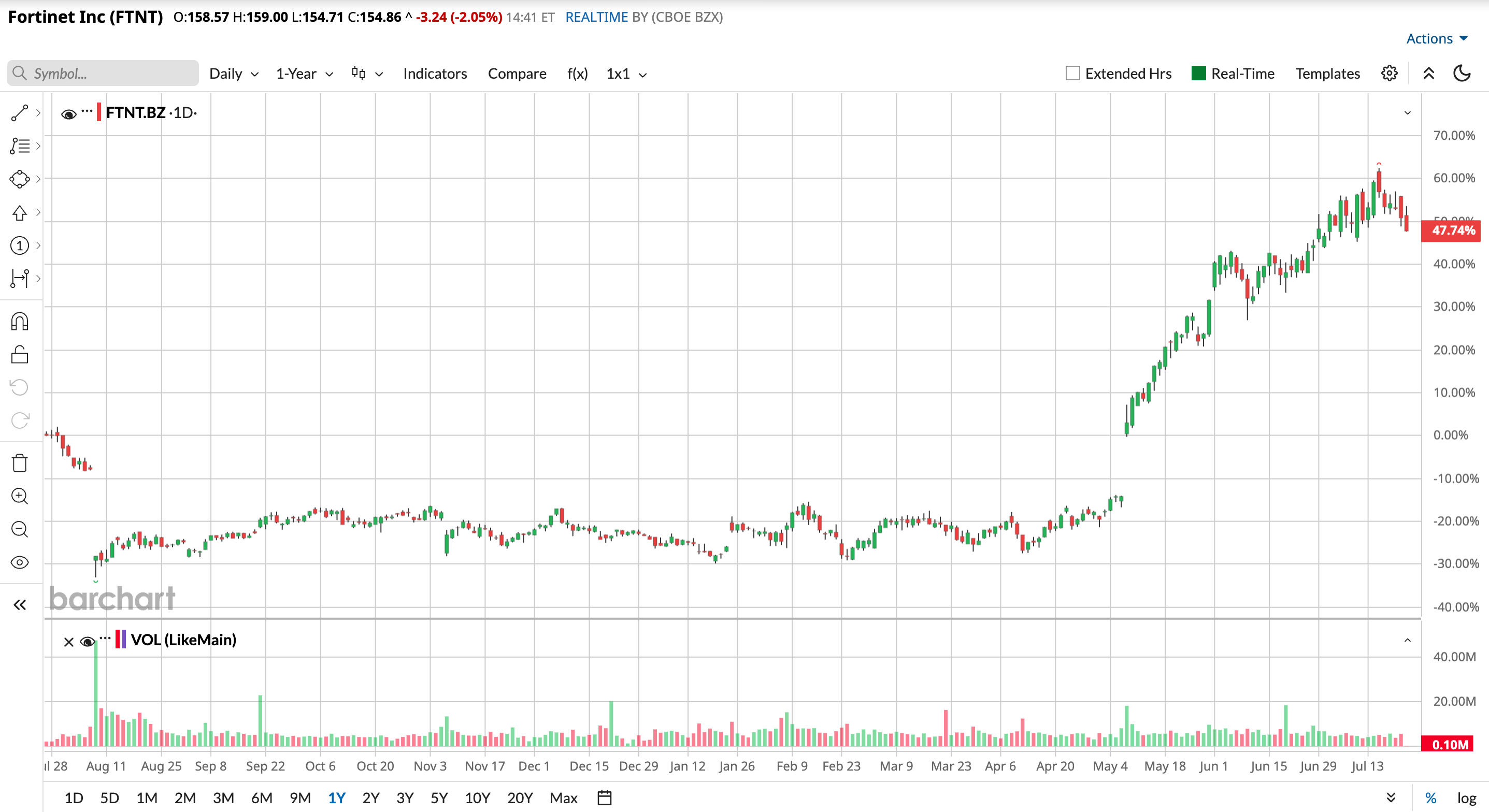
Task: Toggle percent scale mode
Action: tap(1430, 798)
